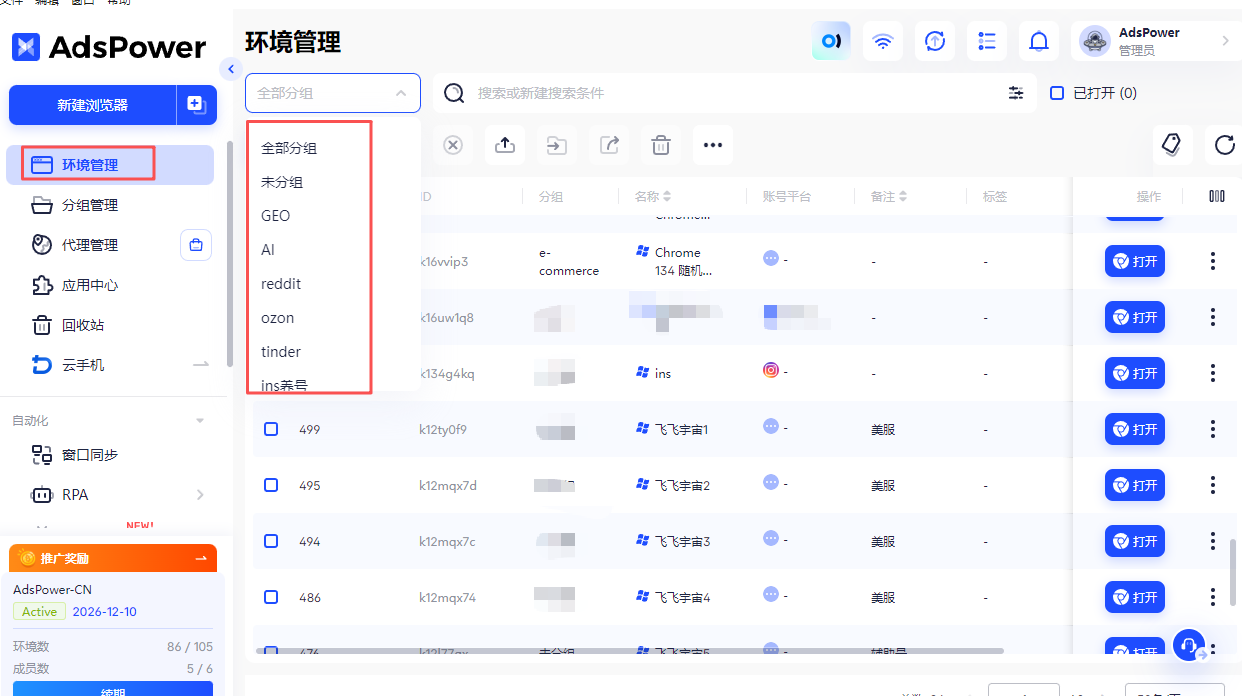Open column settings icon beside 操作

(1217, 196)
